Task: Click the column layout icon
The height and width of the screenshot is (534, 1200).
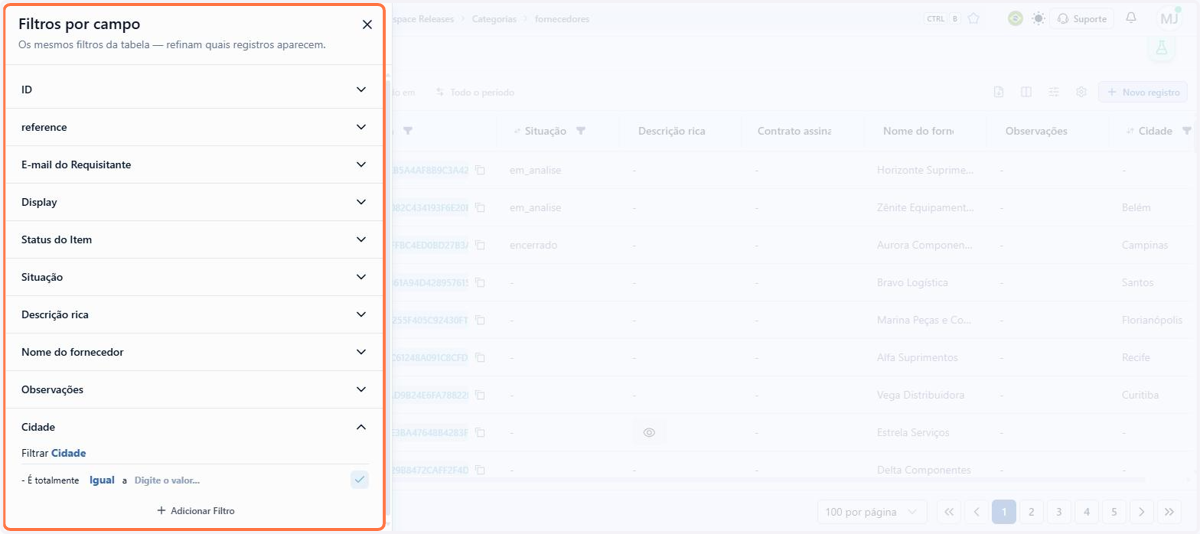Action: coord(1026,92)
